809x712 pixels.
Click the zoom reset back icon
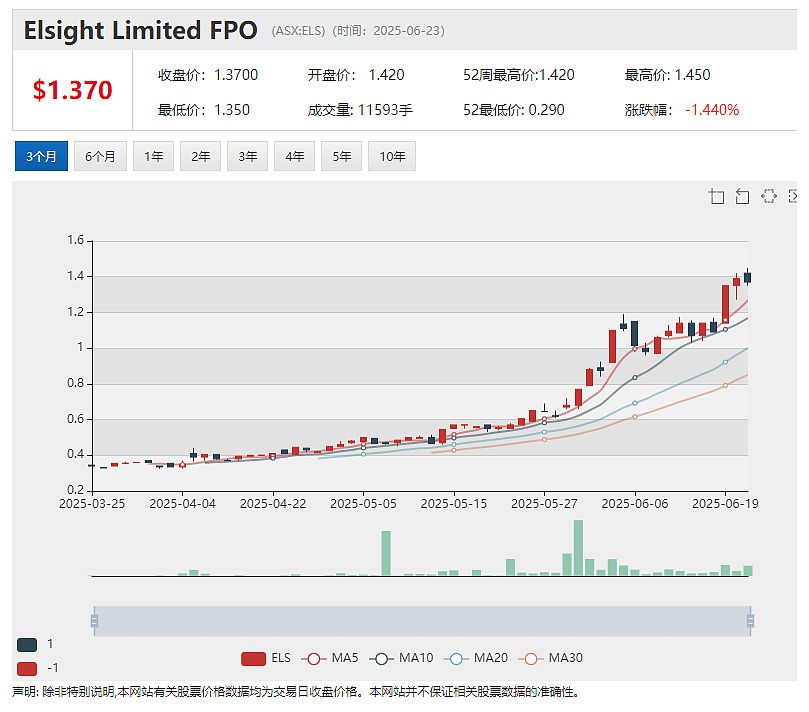[742, 196]
